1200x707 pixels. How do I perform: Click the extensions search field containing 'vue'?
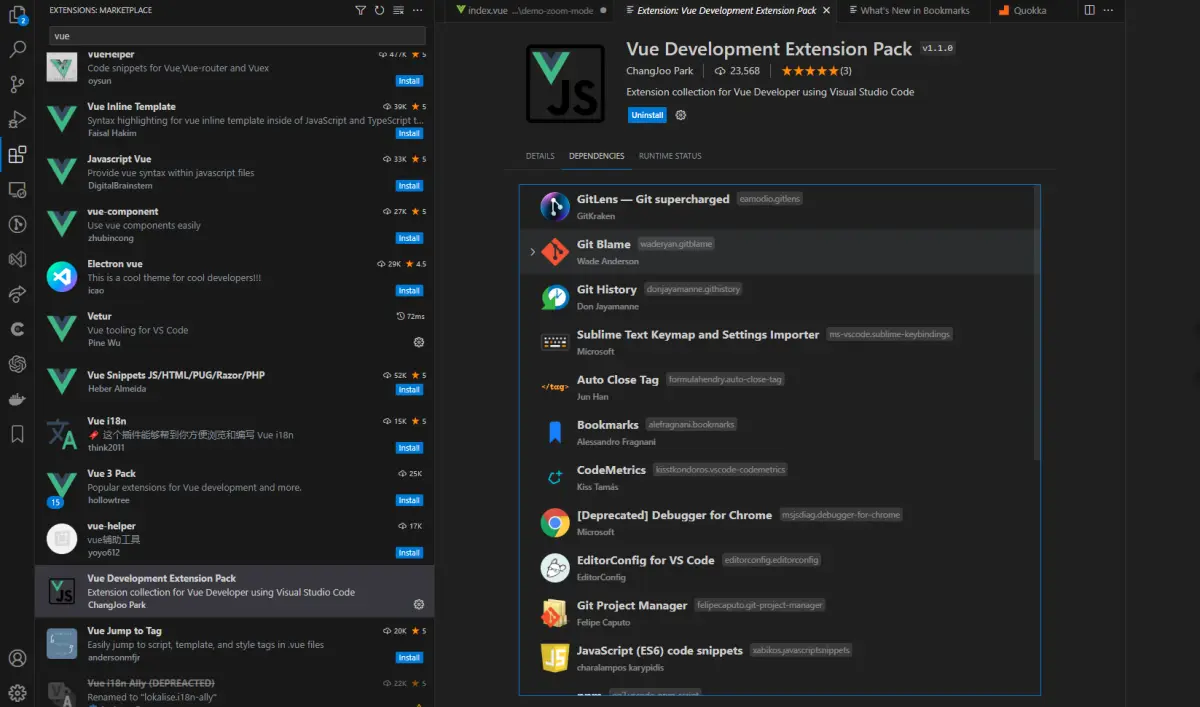pos(237,35)
